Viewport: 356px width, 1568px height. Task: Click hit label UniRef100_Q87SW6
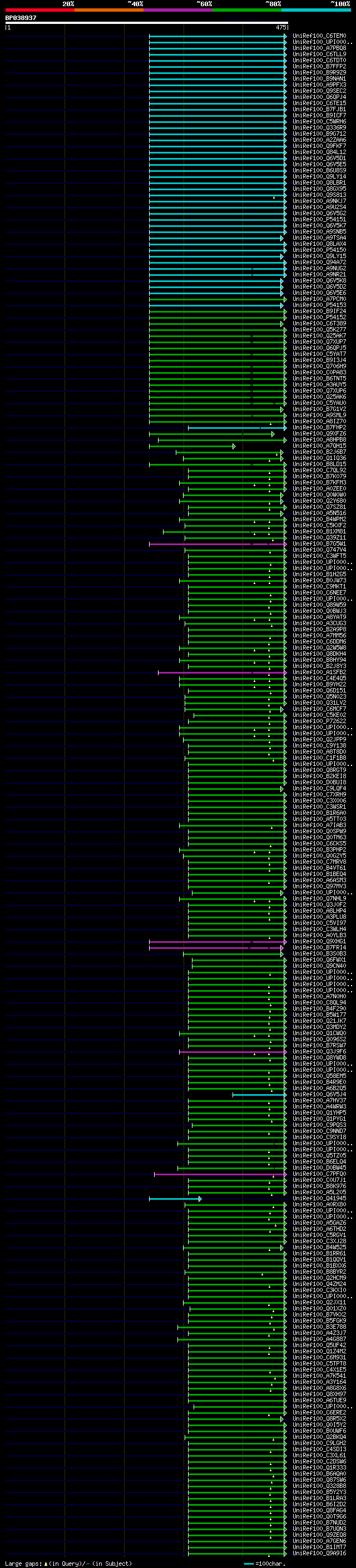319,1480
